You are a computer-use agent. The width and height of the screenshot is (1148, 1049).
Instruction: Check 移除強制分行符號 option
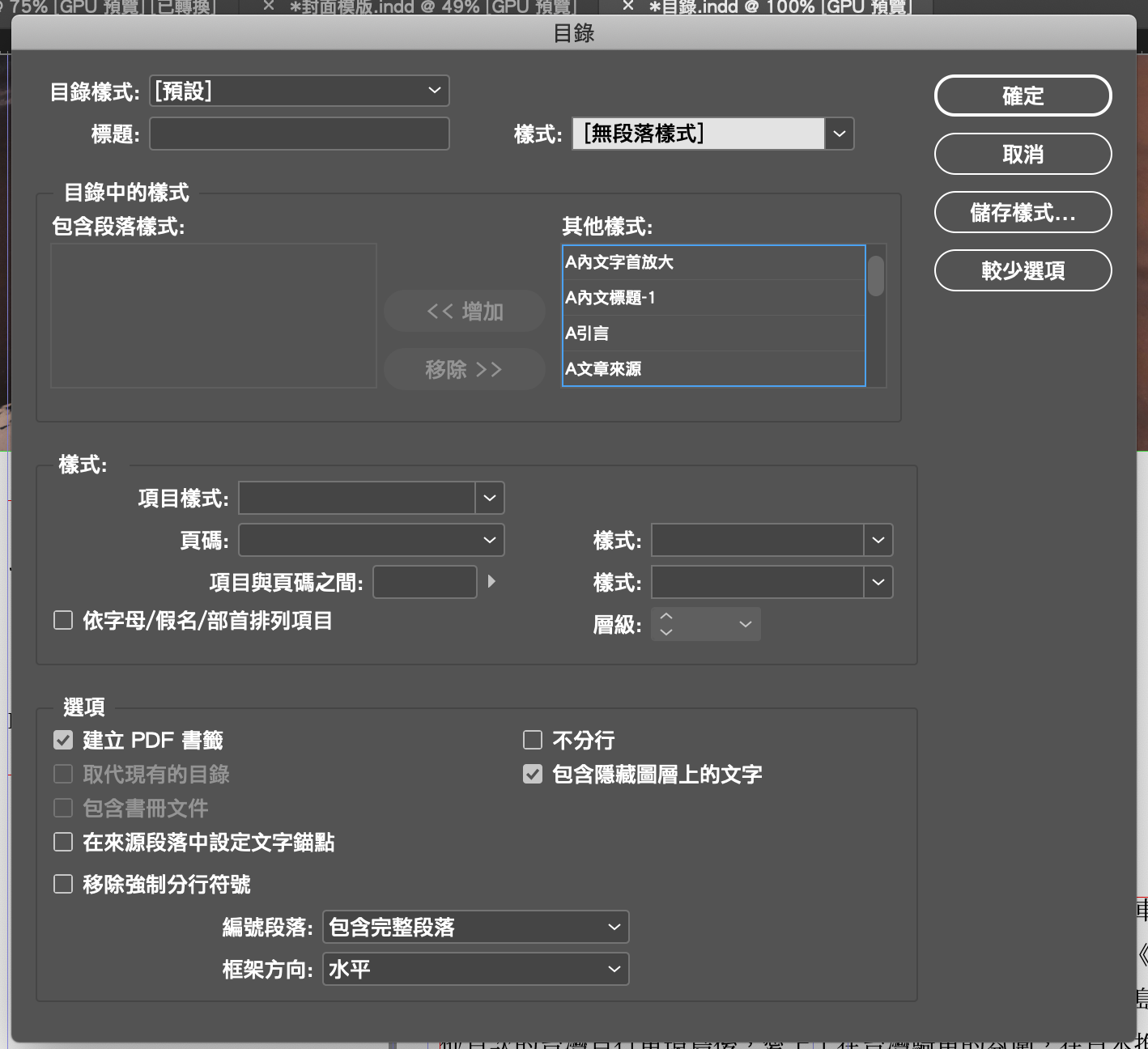click(x=63, y=884)
